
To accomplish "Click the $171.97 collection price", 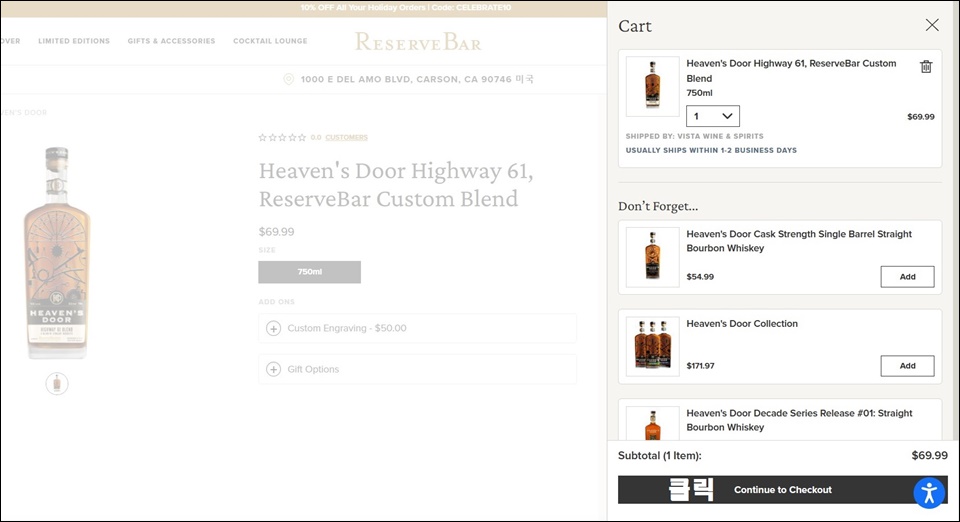I will pyautogui.click(x=700, y=366).
